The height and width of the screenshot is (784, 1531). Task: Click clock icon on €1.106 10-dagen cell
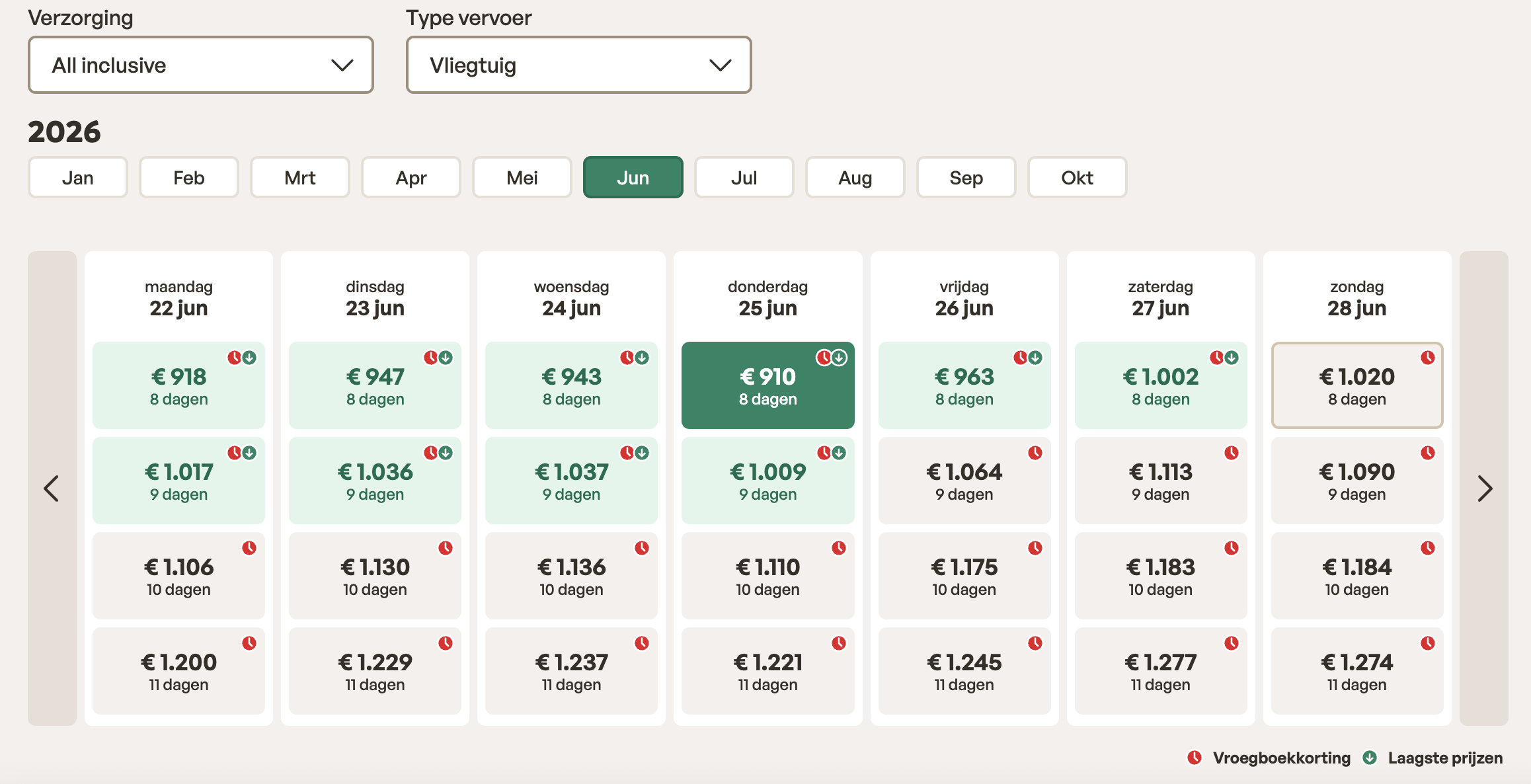249,548
